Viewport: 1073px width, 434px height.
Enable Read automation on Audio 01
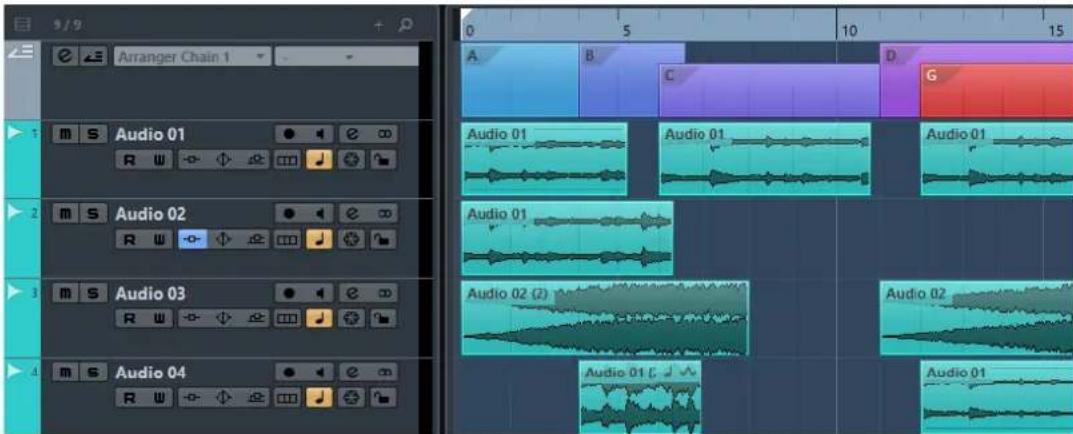tap(131, 160)
